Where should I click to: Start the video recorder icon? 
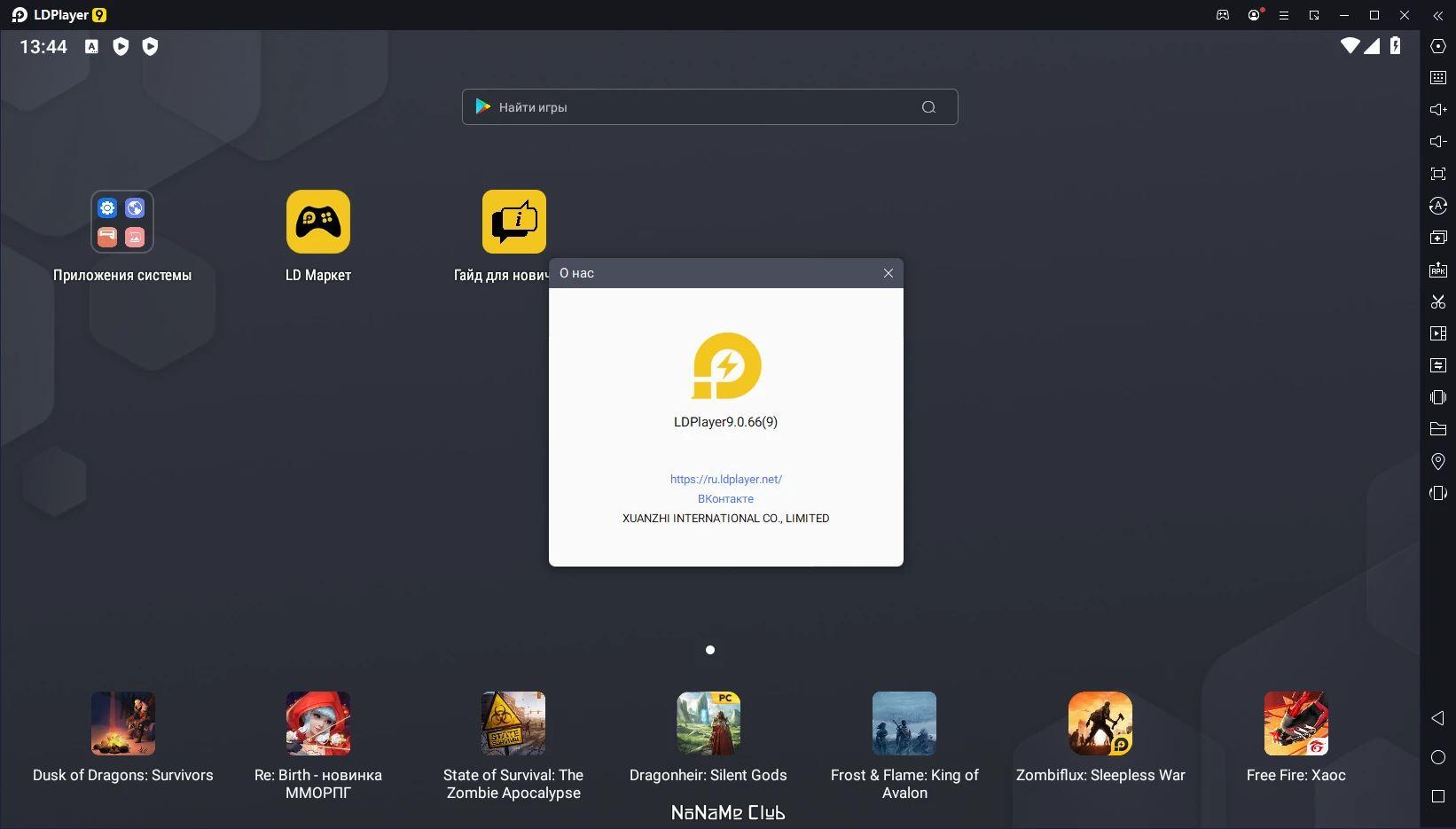tap(1438, 333)
